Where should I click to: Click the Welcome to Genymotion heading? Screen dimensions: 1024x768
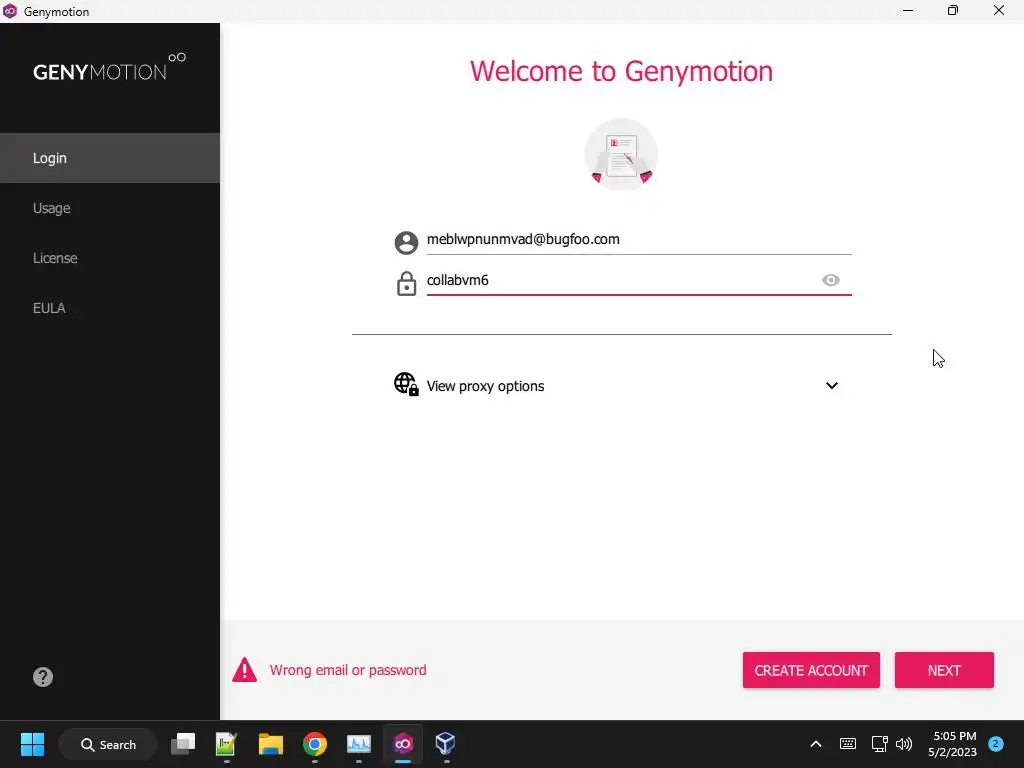click(621, 71)
